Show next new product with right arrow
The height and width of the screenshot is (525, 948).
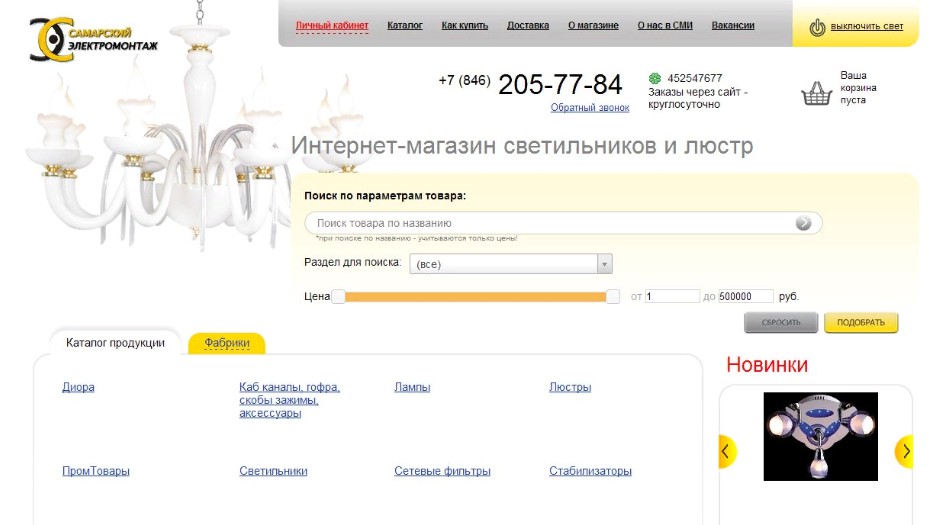pyautogui.click(x=904, y=451)
